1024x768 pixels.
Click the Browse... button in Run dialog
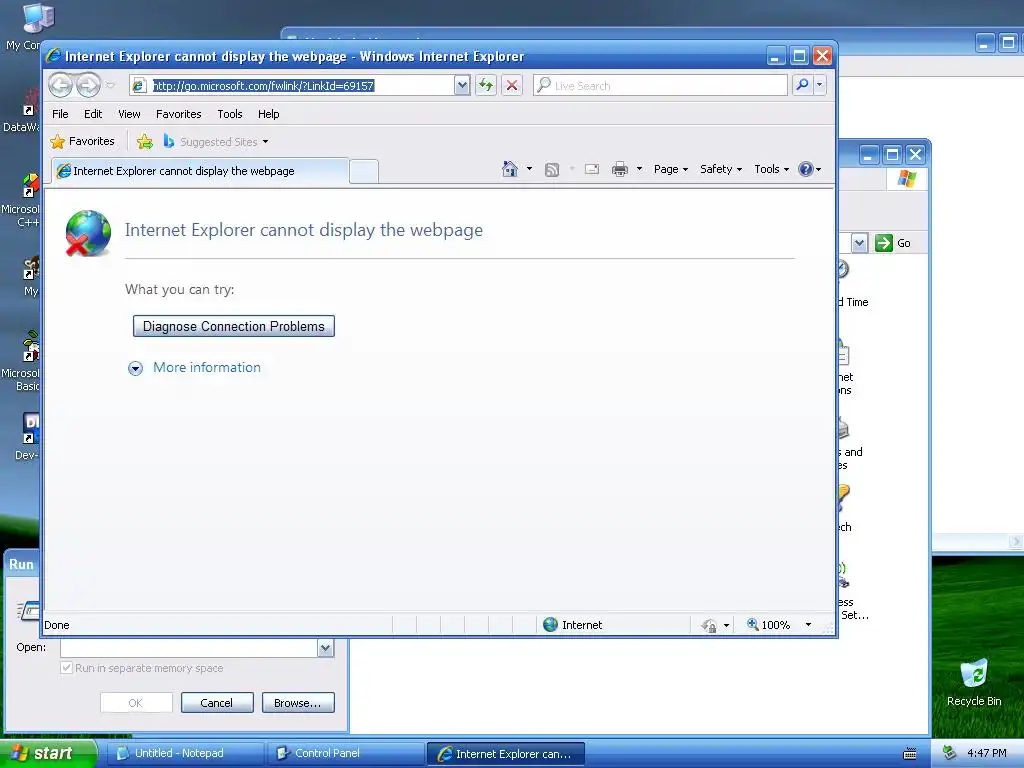pyautogui.click(x=298, y=703)
